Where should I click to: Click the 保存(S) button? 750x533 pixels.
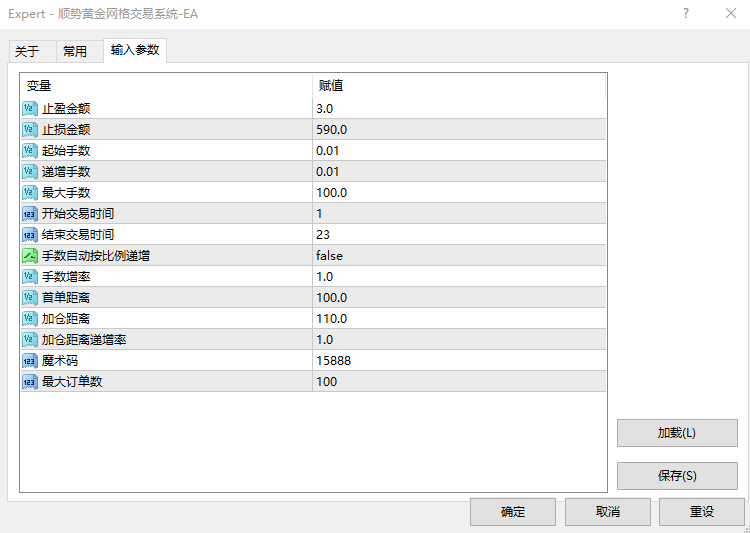click(x=677, y=475)
